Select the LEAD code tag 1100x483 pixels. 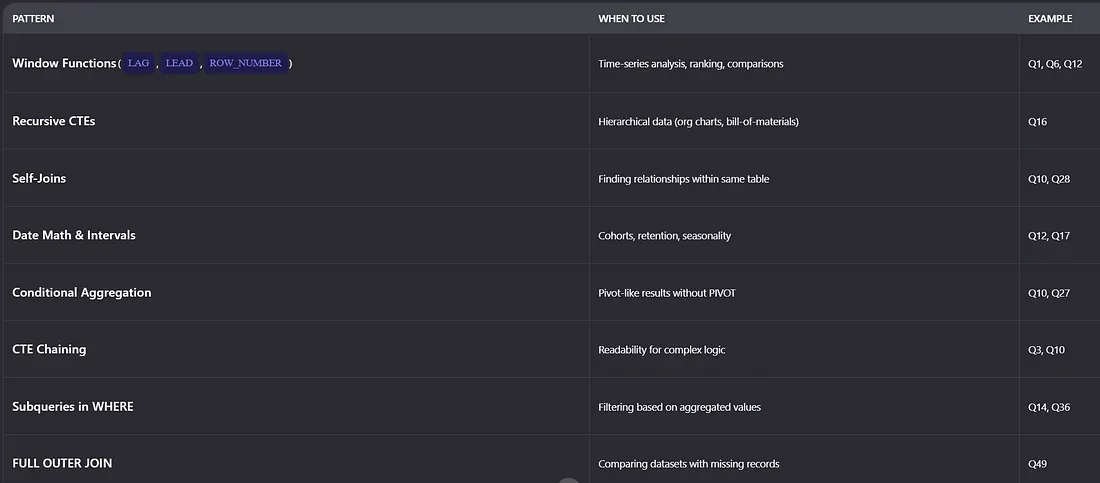click(179, 64)
